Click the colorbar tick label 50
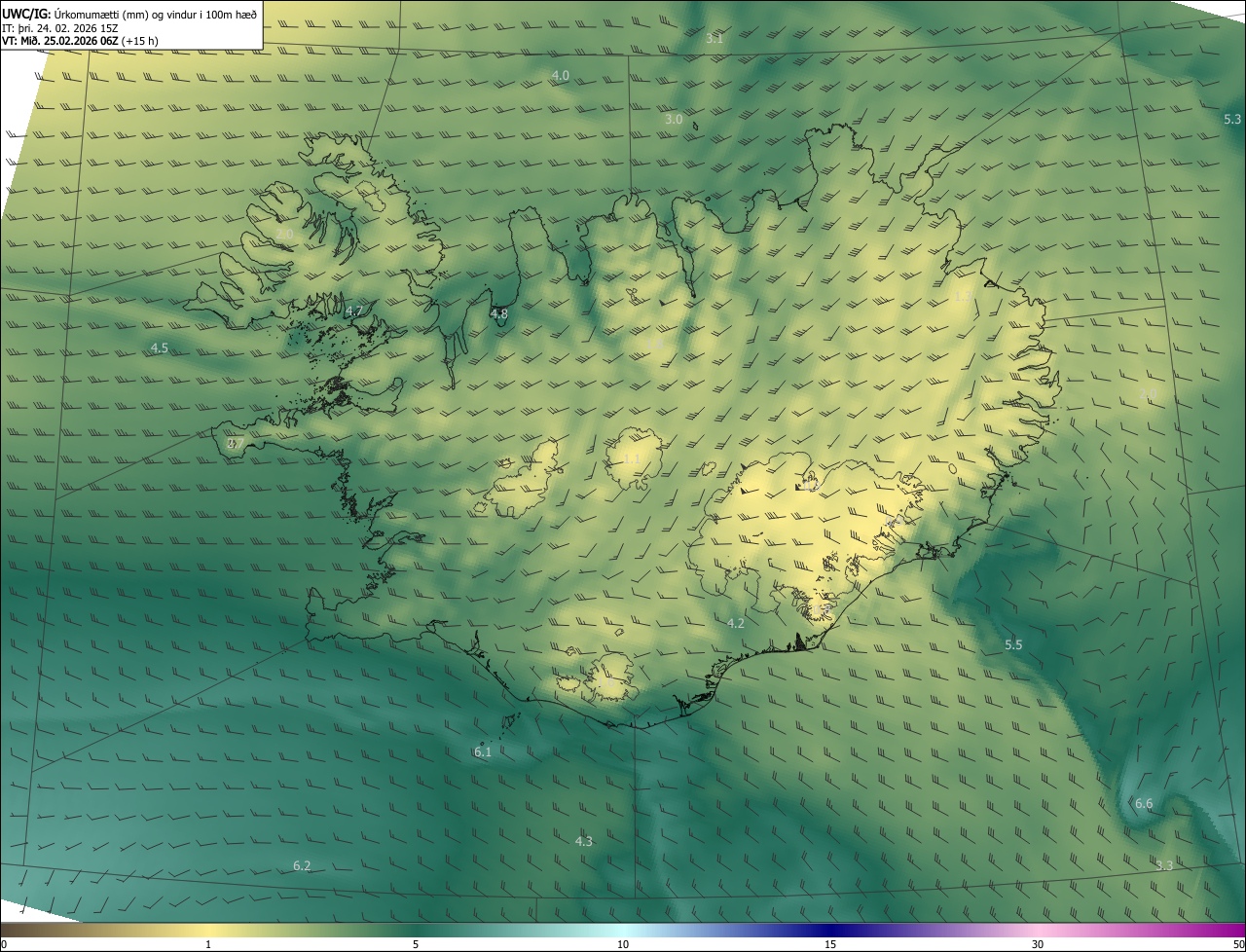 [1238, 944]
